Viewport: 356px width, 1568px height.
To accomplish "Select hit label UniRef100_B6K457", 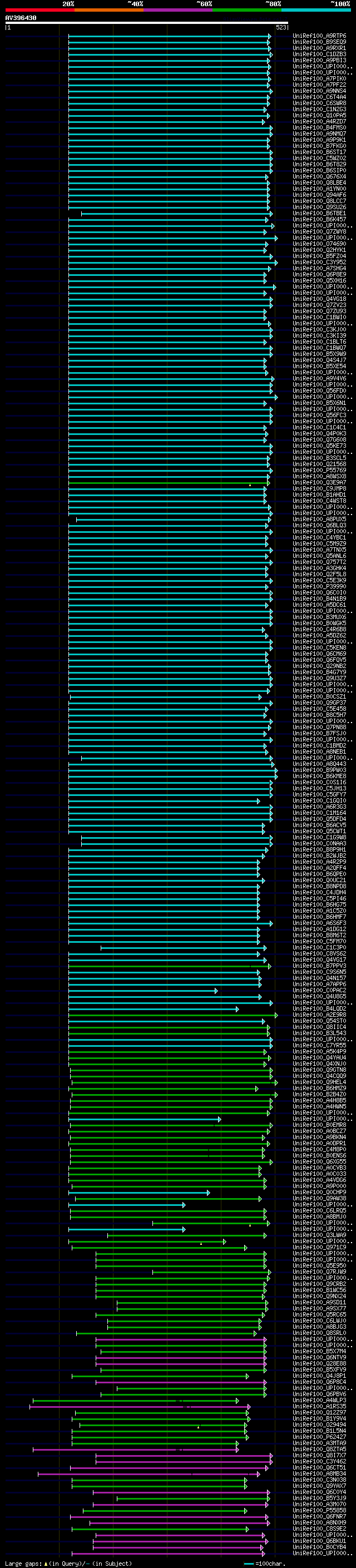I will 319,219.
